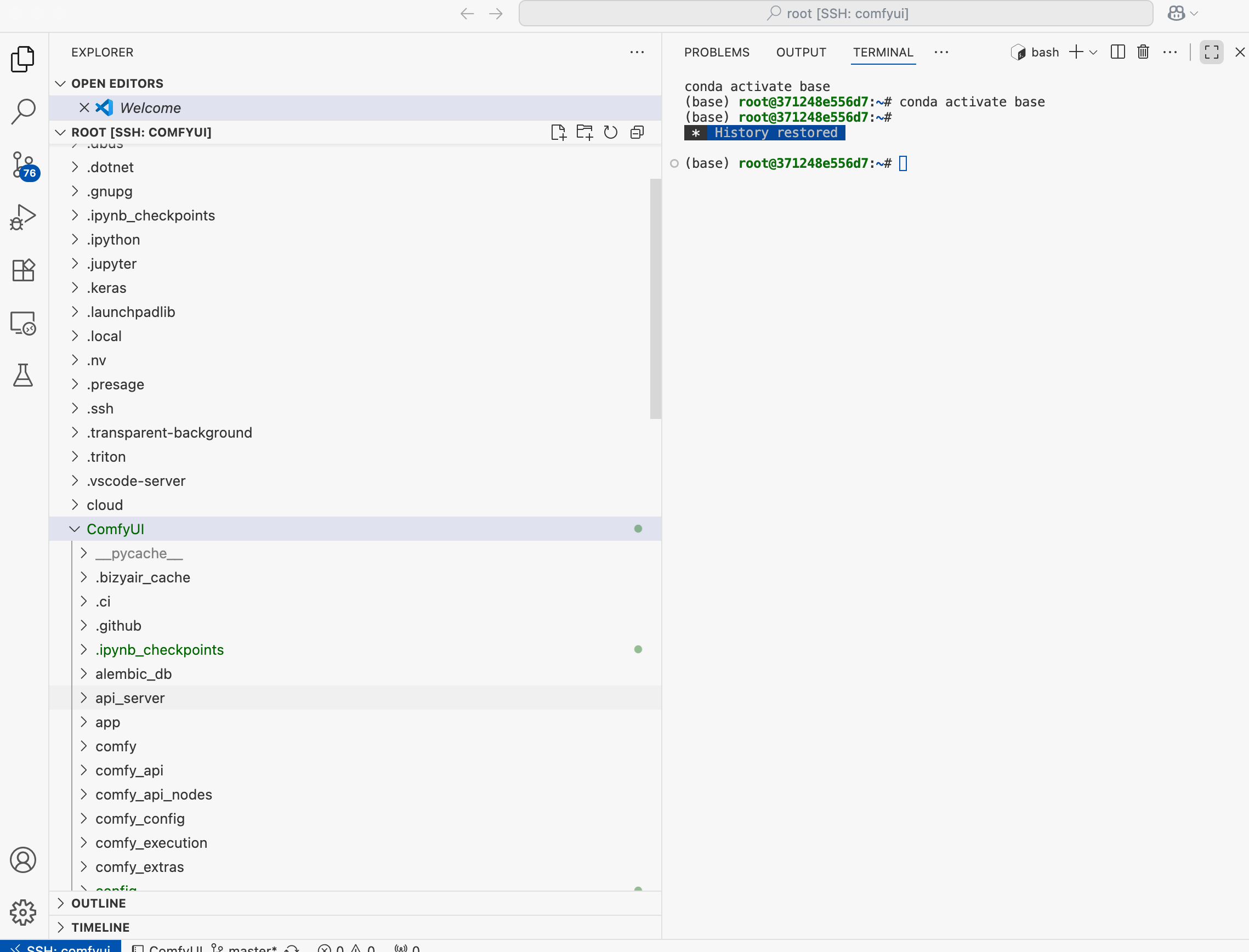Expand the .ssh folder

pos(74,408)
